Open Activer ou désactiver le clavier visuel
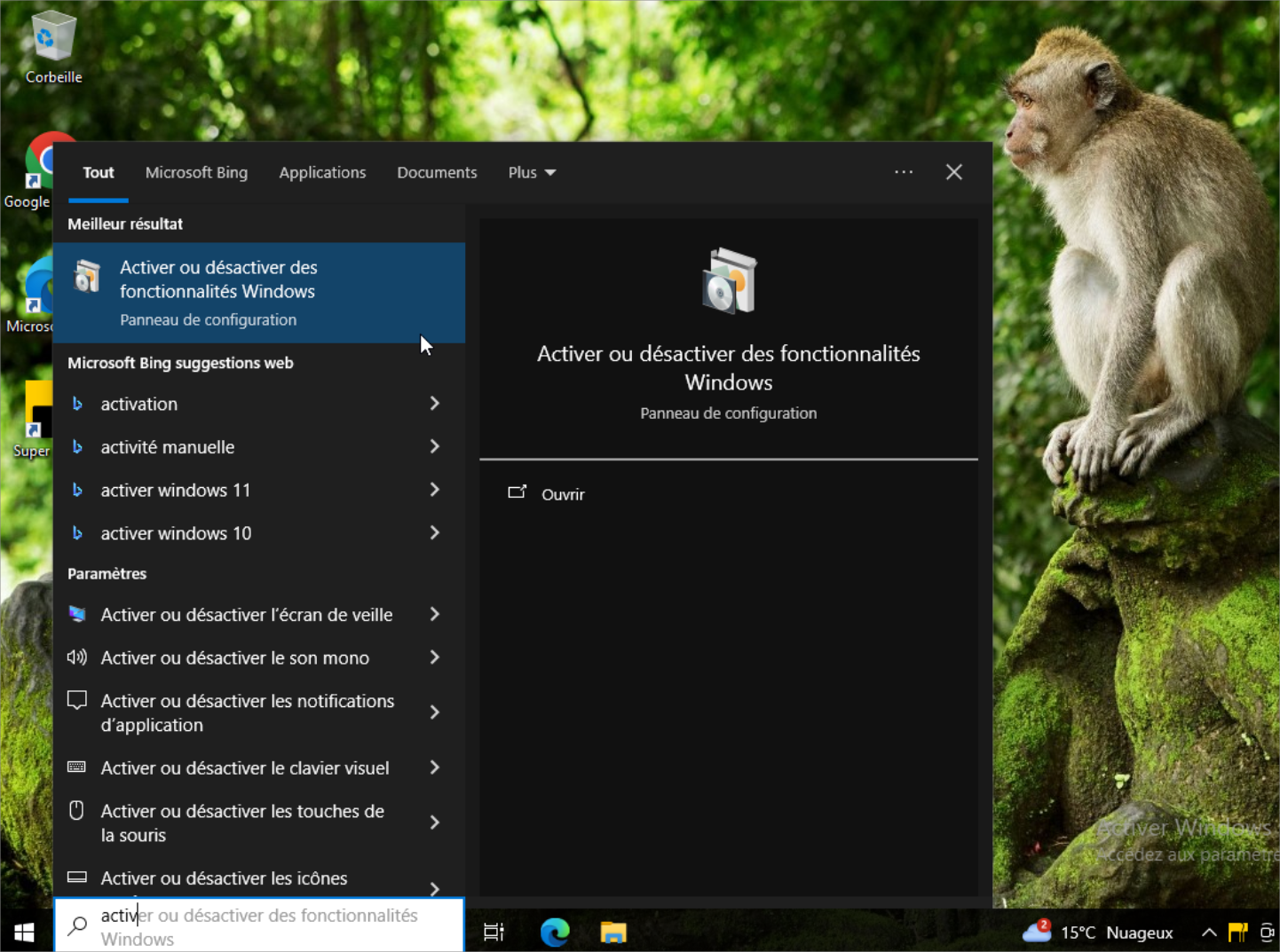This screenshot has height=952, width=1280. pos(259,767)
